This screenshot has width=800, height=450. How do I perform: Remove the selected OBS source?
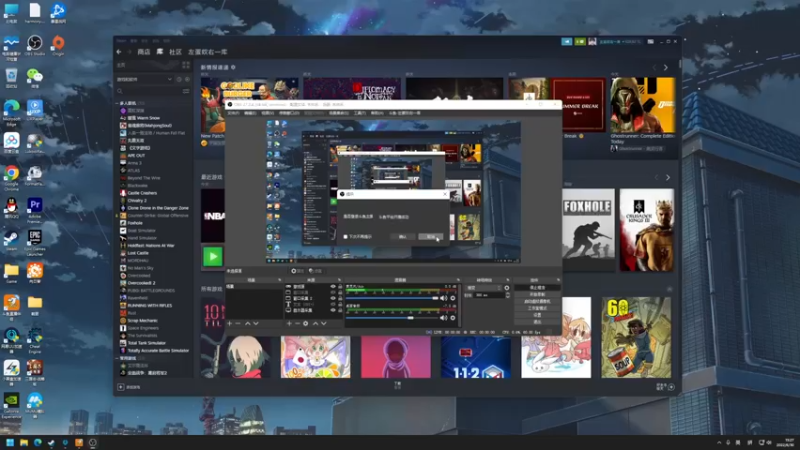click(x=297, y=323)
